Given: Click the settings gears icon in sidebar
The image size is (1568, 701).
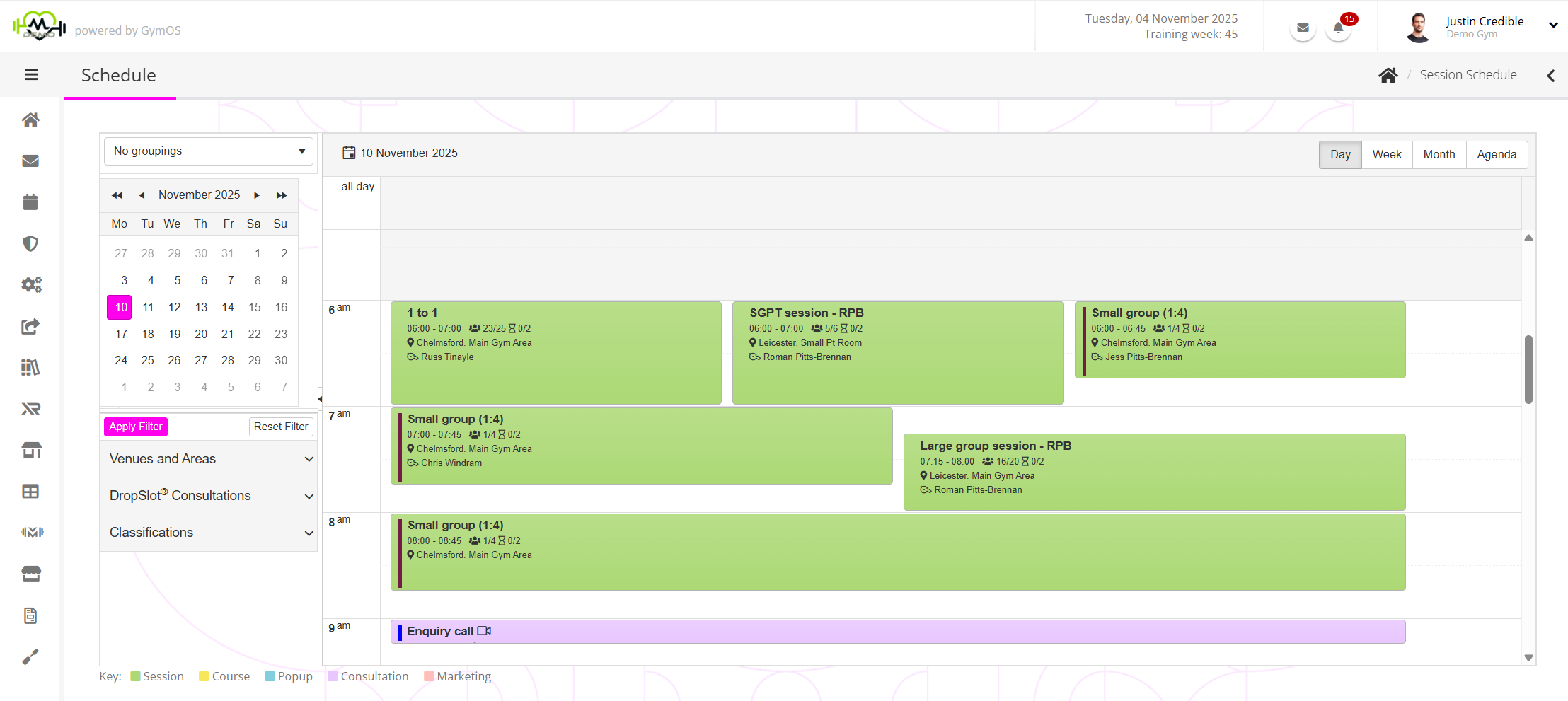Looking at the screenshot, I should pyautogui.click(x=31, y=284).
